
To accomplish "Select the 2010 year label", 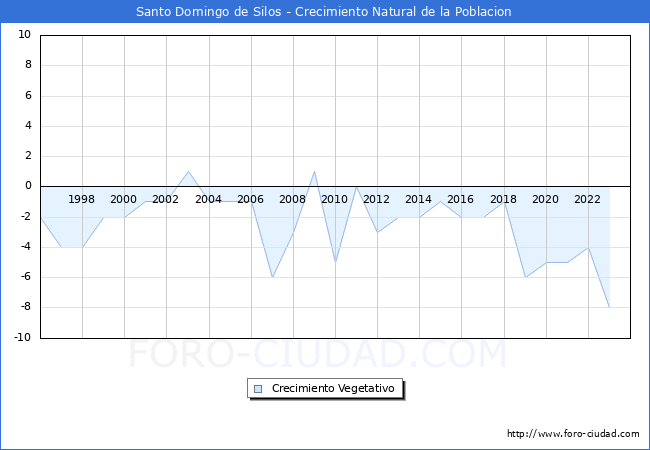I will (x=334, y=199).
